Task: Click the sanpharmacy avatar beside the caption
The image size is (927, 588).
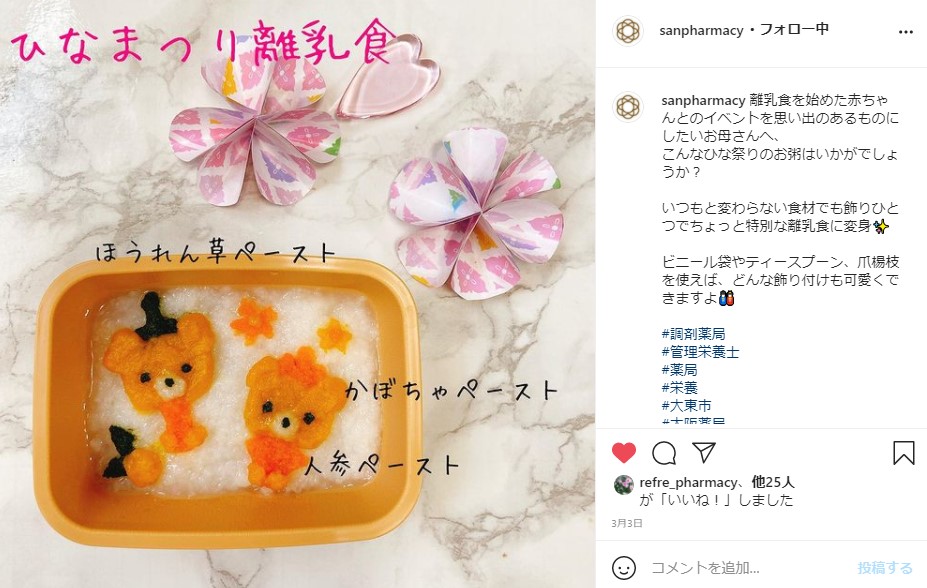Action: tap(628, 107)
